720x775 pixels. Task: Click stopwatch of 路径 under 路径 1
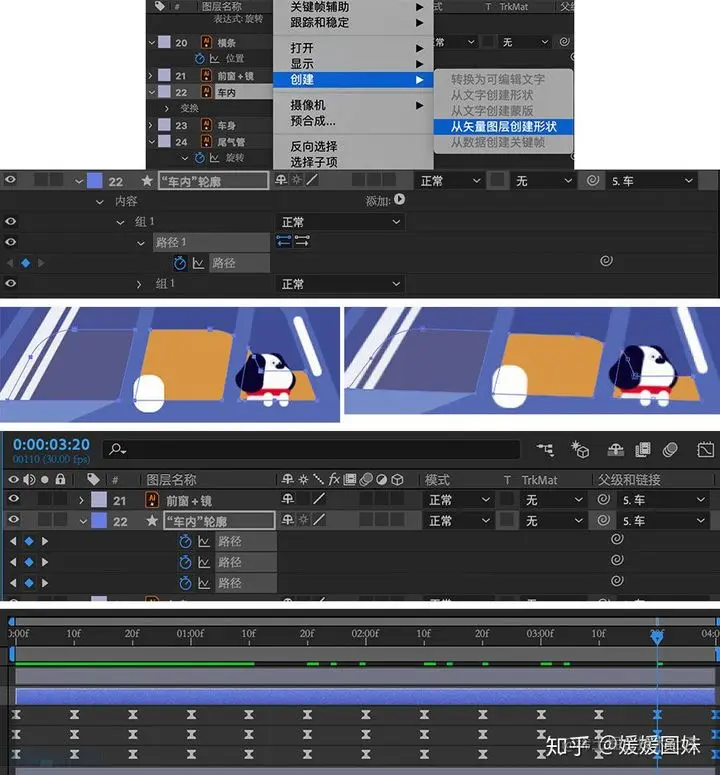[x=180, y=263]
